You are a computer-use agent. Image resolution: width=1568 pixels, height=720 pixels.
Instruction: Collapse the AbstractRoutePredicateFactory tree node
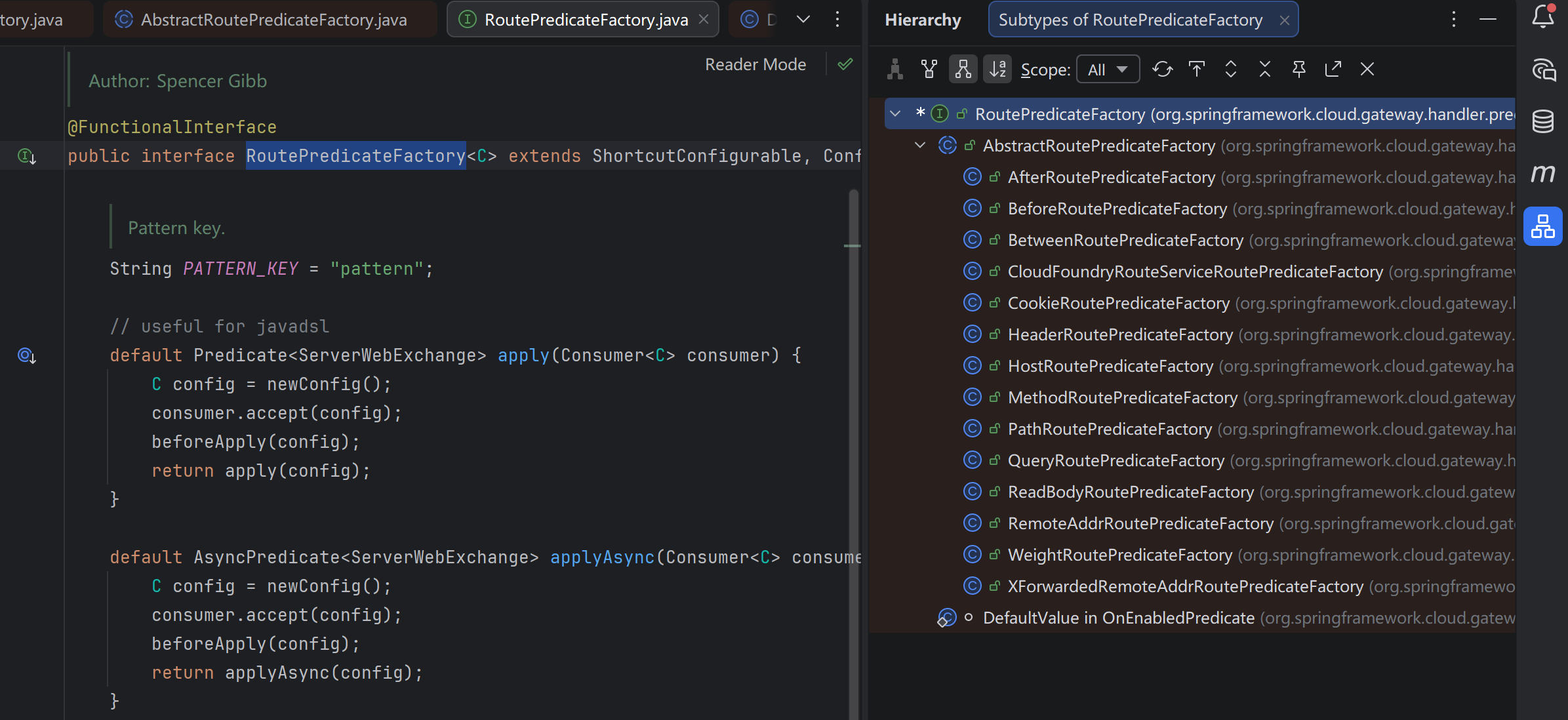click(x=920, y=146)
